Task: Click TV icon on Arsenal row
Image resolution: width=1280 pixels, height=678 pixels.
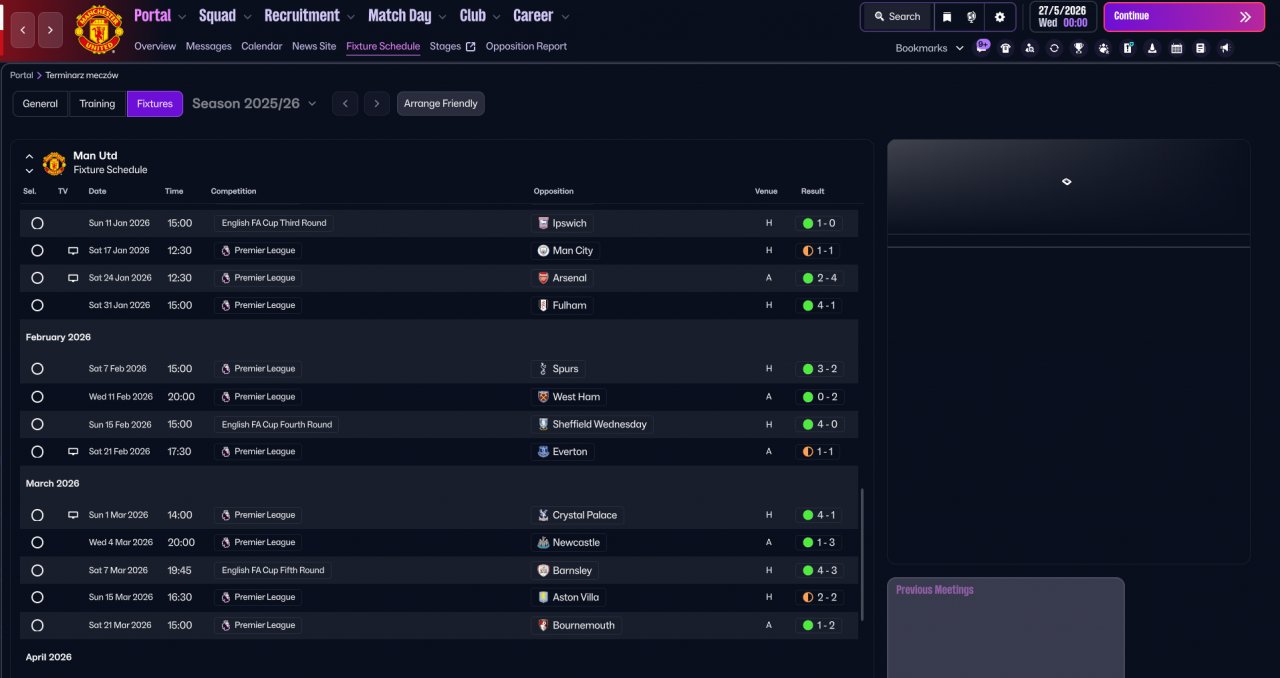Action: (x=73, y=278)
